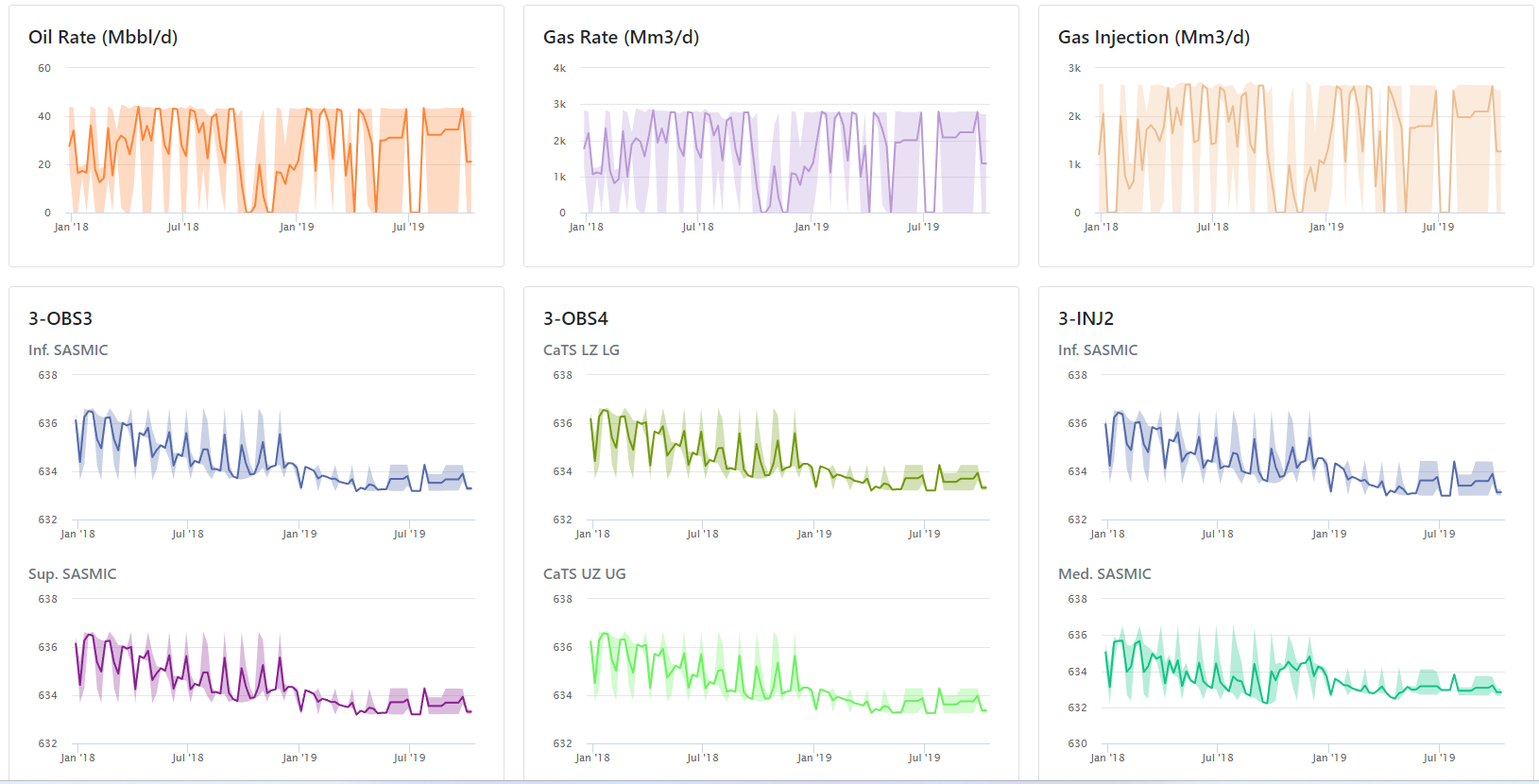Click the Inf. SASMIC label under 3-OBS3
The height and width of the screenshot is (784, 1539).
[x=68, y=349]
